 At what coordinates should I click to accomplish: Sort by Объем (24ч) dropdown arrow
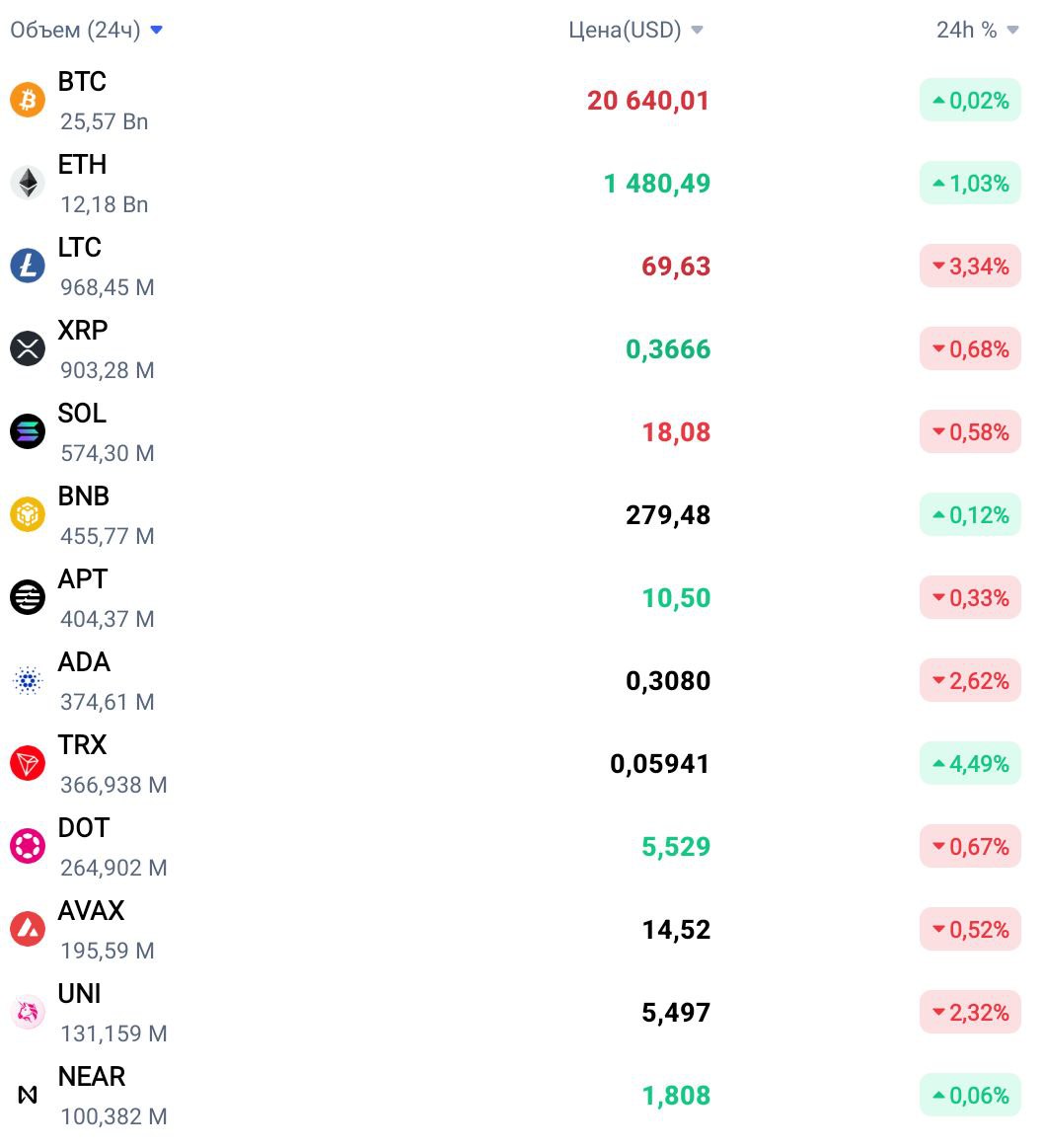tap(156, 30)
